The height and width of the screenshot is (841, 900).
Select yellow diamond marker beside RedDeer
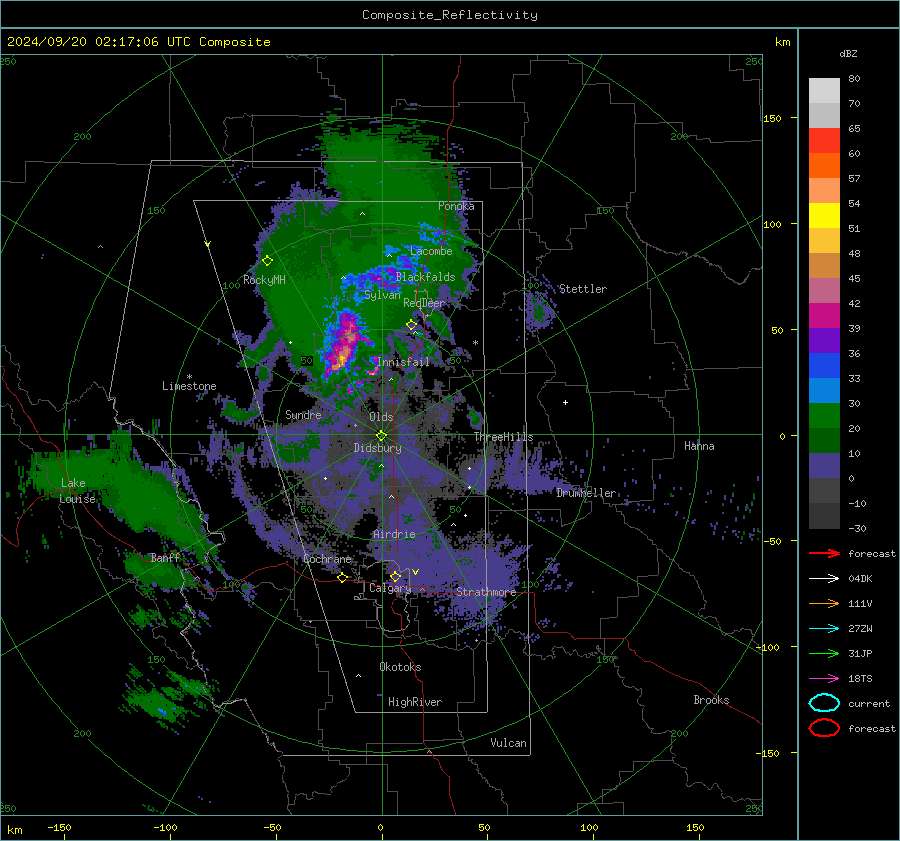coord(411,325)
